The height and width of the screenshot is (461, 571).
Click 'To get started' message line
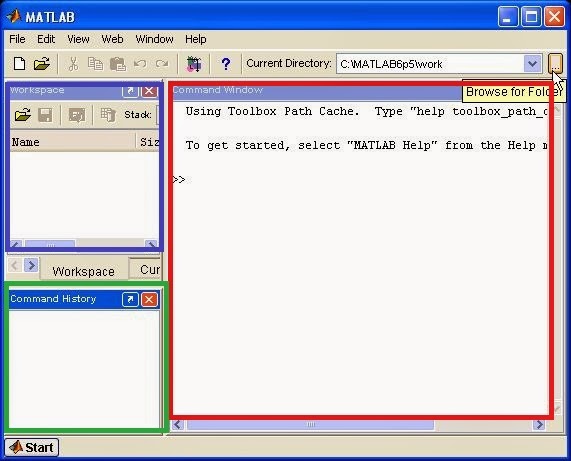(x=366, y=145)
